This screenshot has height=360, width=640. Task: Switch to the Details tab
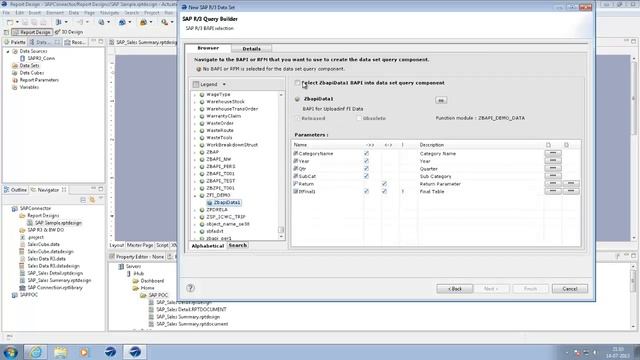251,49
